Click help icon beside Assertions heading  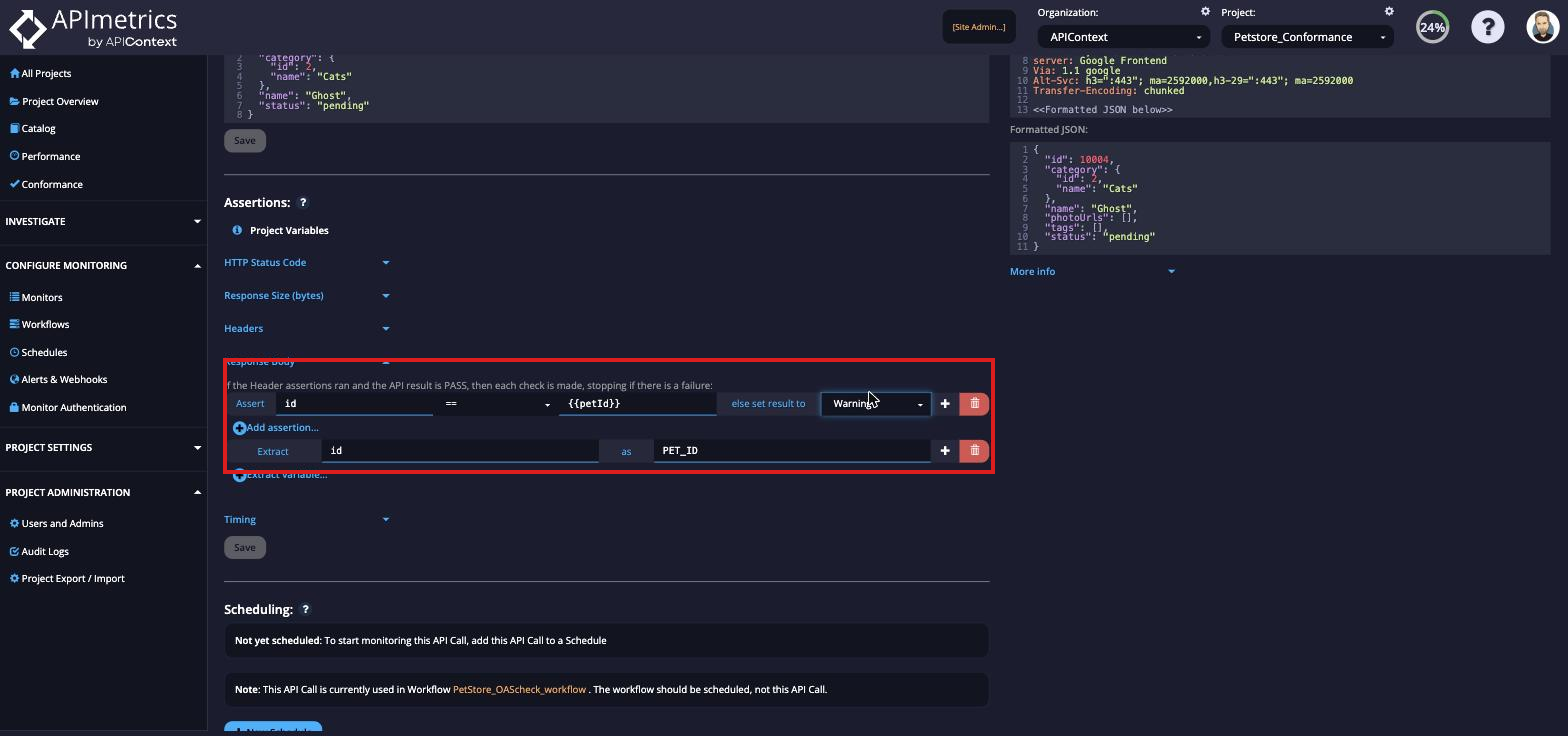tap(303, 203)
